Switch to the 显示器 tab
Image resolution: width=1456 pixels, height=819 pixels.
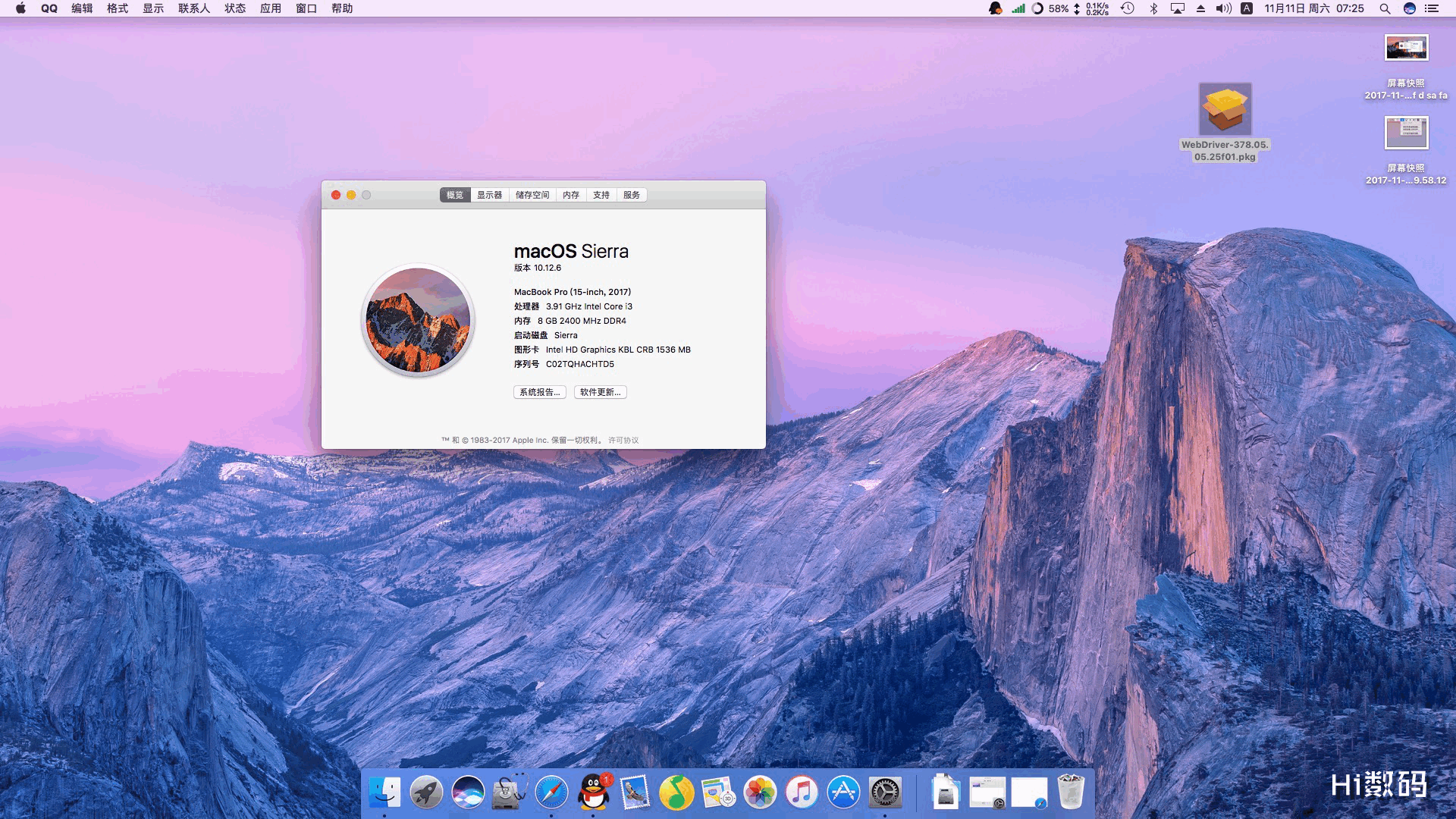tap(490, 195)
